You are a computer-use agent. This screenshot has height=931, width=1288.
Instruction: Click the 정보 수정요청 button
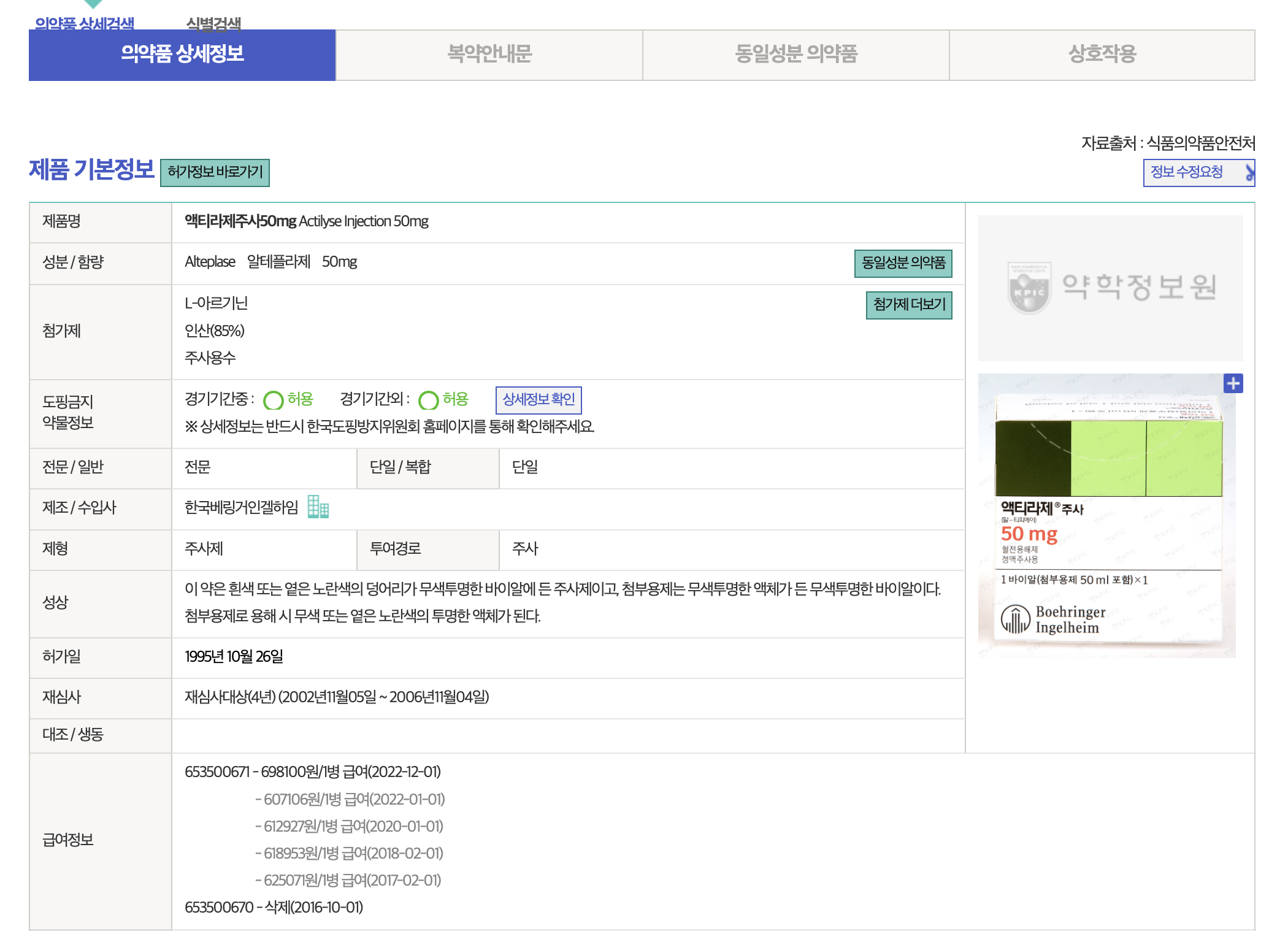point(1187,172)
